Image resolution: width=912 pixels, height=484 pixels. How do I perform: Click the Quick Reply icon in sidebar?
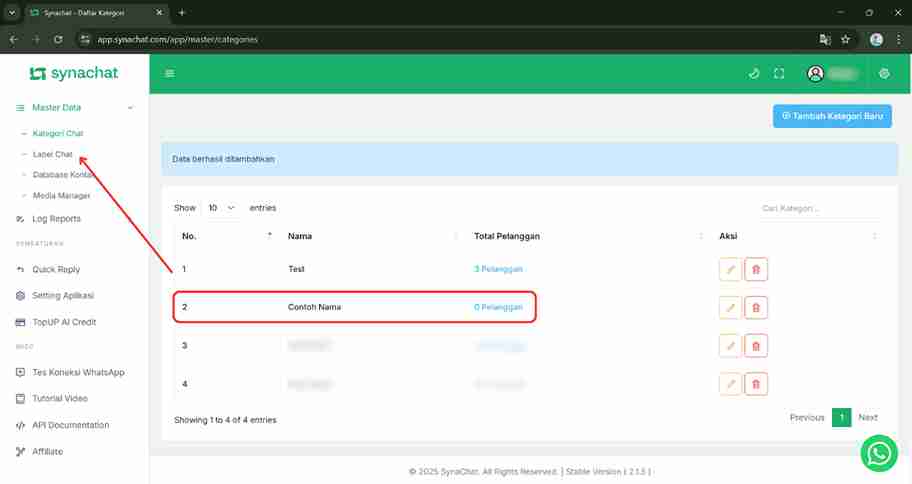coord(20,269)
